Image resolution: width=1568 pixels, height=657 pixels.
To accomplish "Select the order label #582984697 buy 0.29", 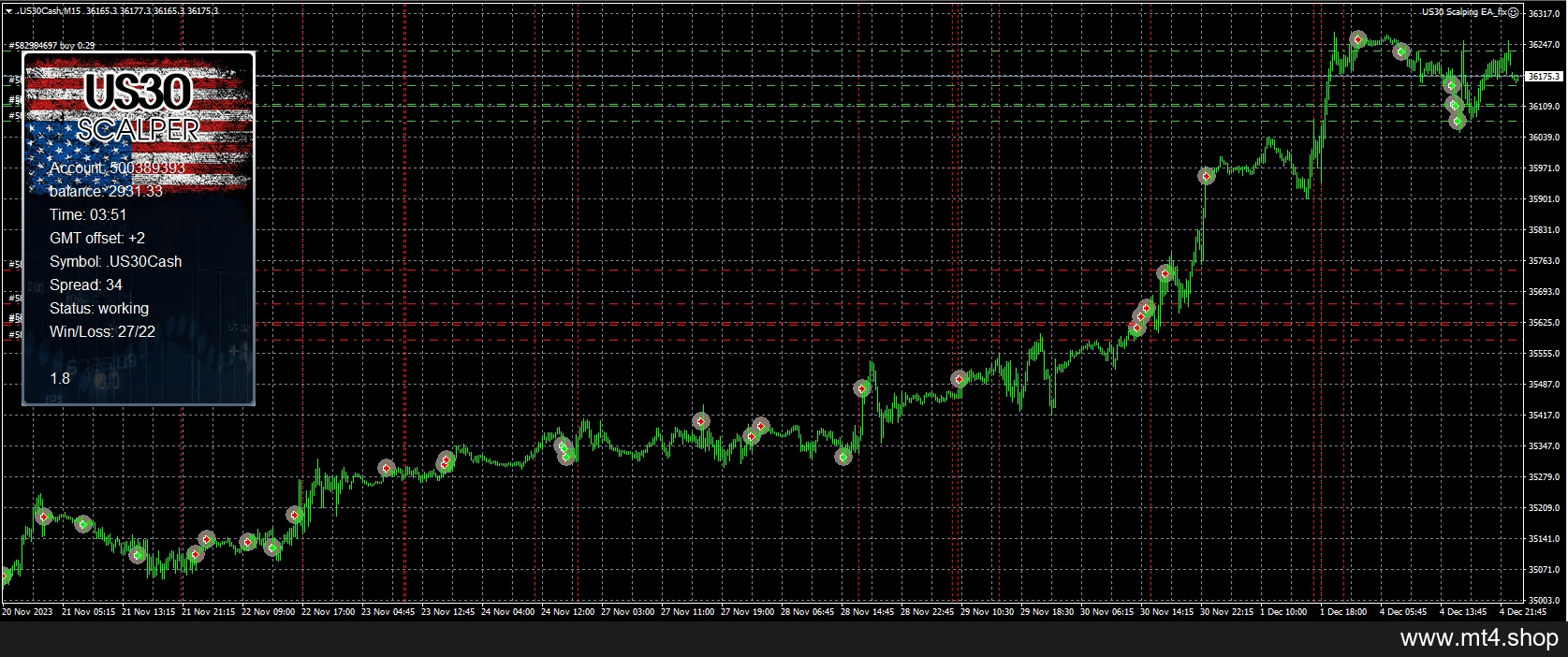I will coord(51,45).
